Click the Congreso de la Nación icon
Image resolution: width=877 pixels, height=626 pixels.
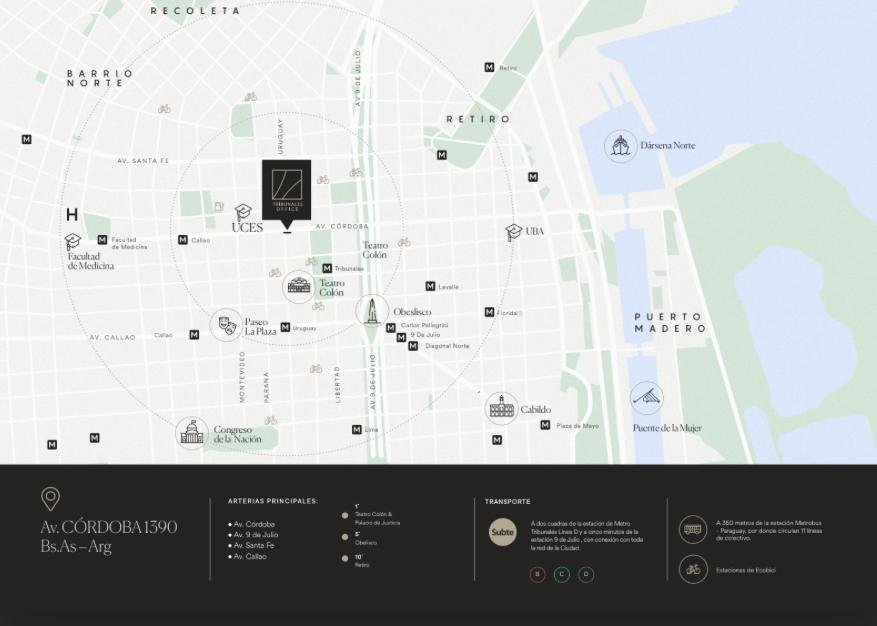pyautogui.click(x=193, y=433)
